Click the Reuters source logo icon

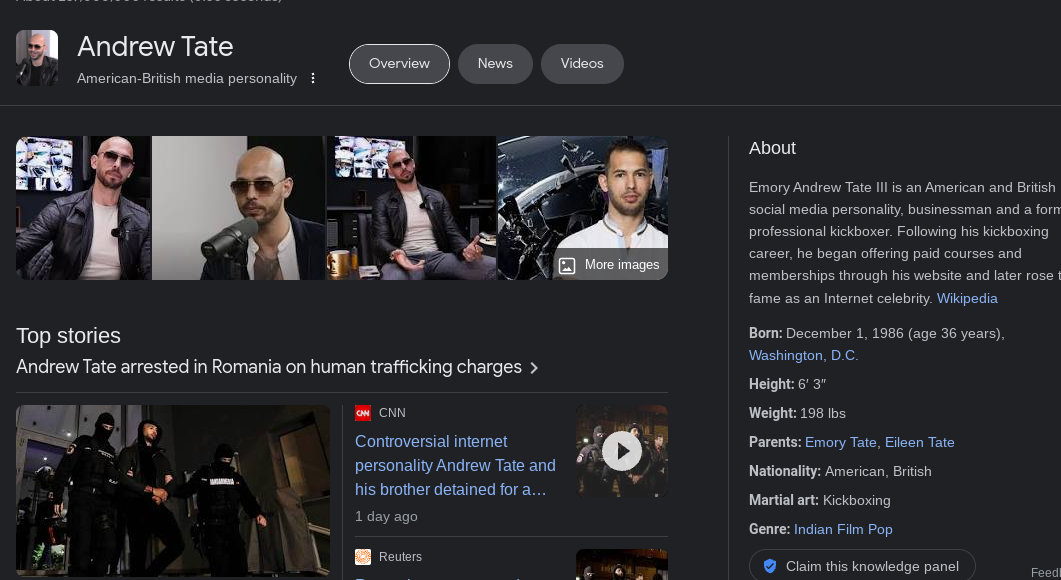coord(363,557)
